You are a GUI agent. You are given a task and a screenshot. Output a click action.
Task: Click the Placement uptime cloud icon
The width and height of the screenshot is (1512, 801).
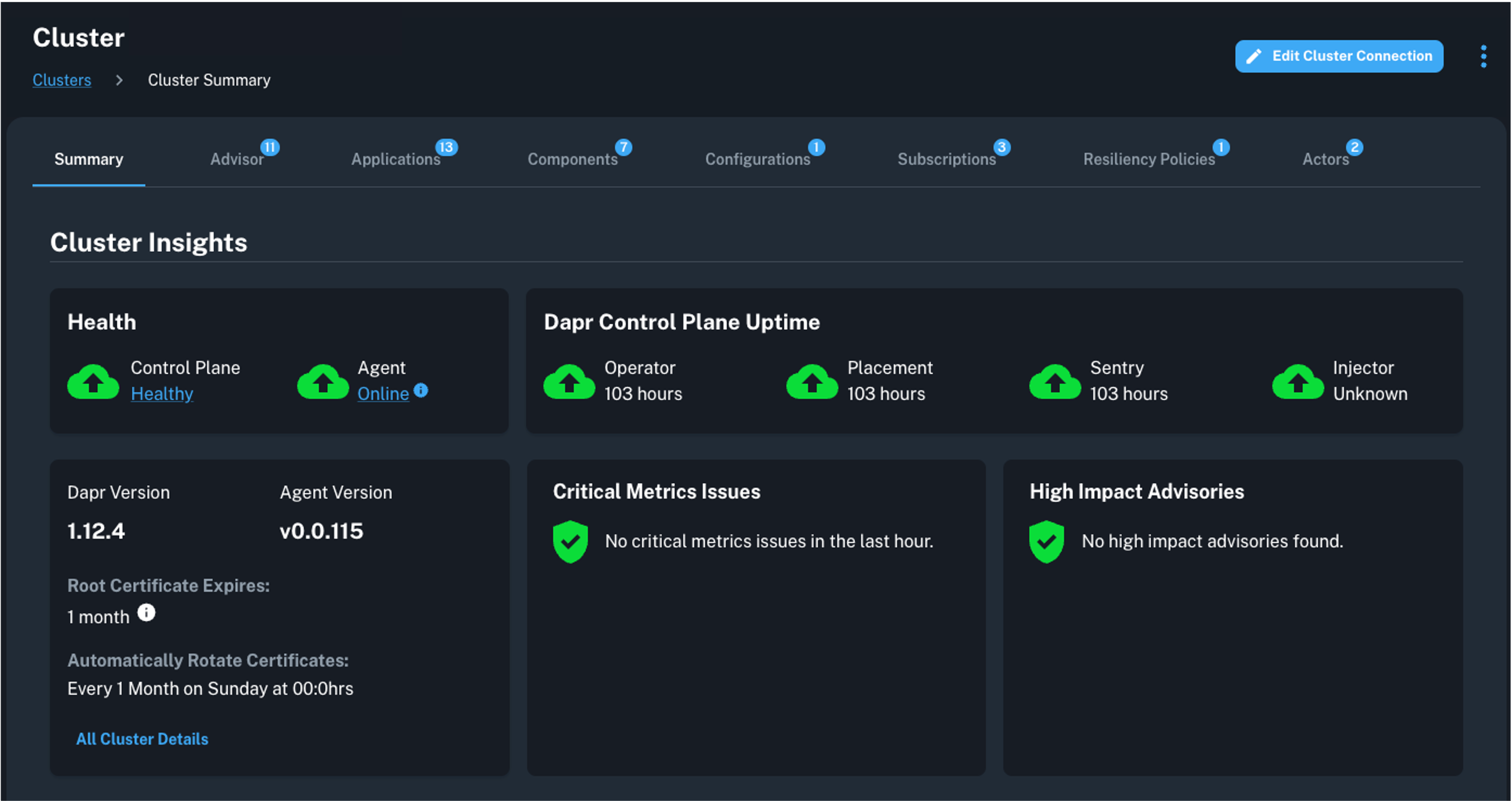[812, 381]
